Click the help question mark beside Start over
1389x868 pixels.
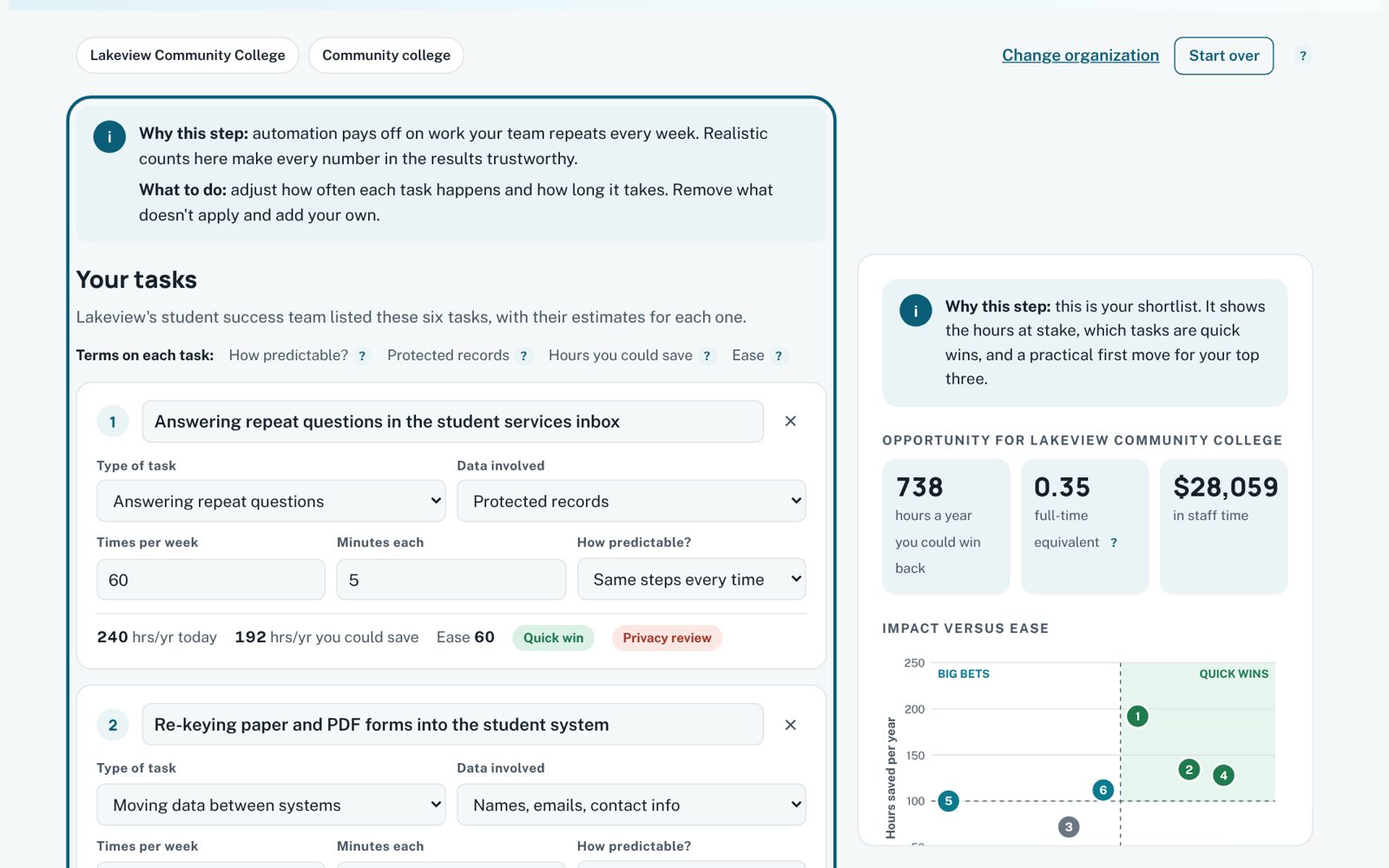pos(1302,56)
